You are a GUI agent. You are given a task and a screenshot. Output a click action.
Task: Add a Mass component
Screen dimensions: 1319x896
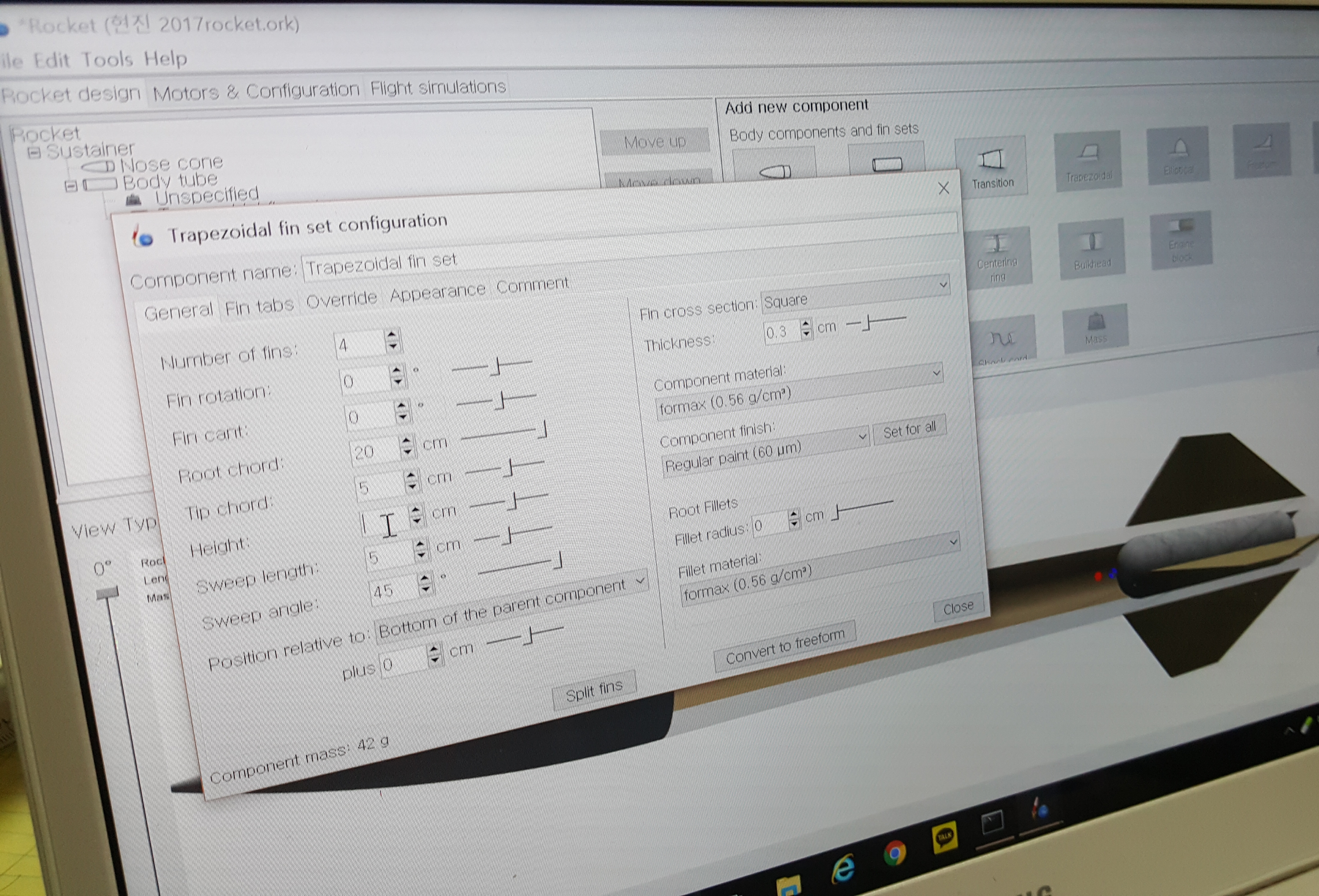(x=1095, y=329)
